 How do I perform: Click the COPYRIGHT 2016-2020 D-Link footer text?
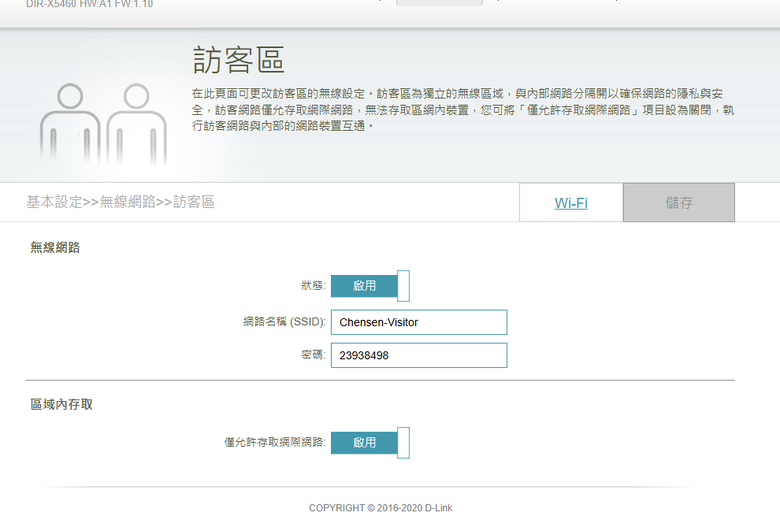pos(381,508)
